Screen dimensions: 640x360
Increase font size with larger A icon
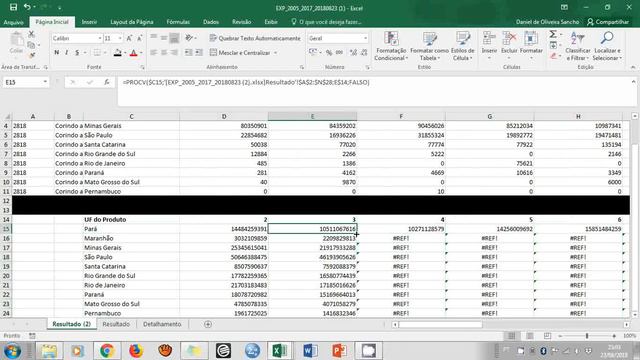tap(129, 38)
